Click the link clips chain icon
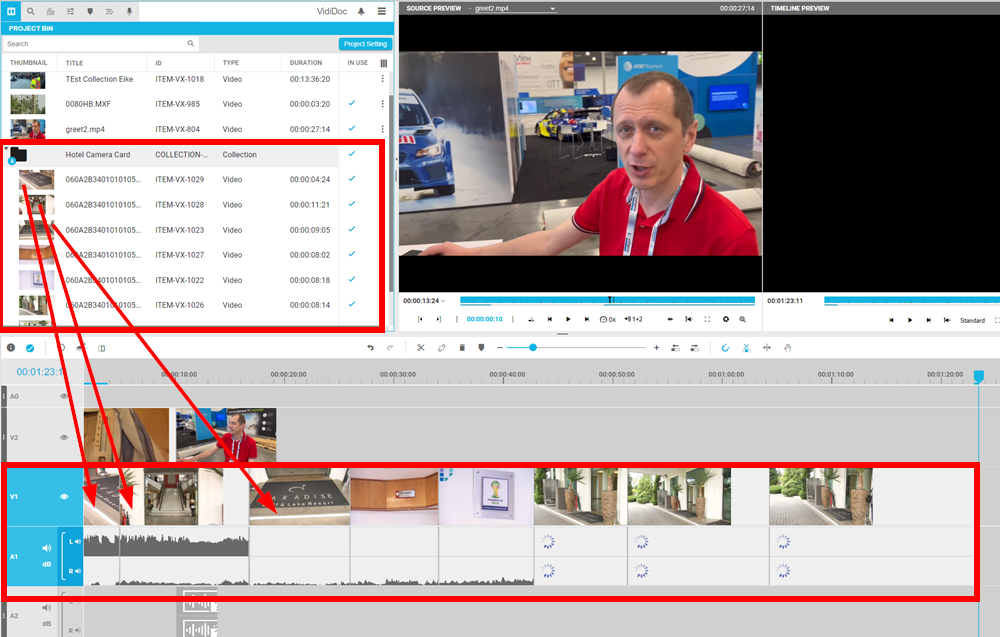This screenshot has width=1000, height=637. (x=441, y=348)
